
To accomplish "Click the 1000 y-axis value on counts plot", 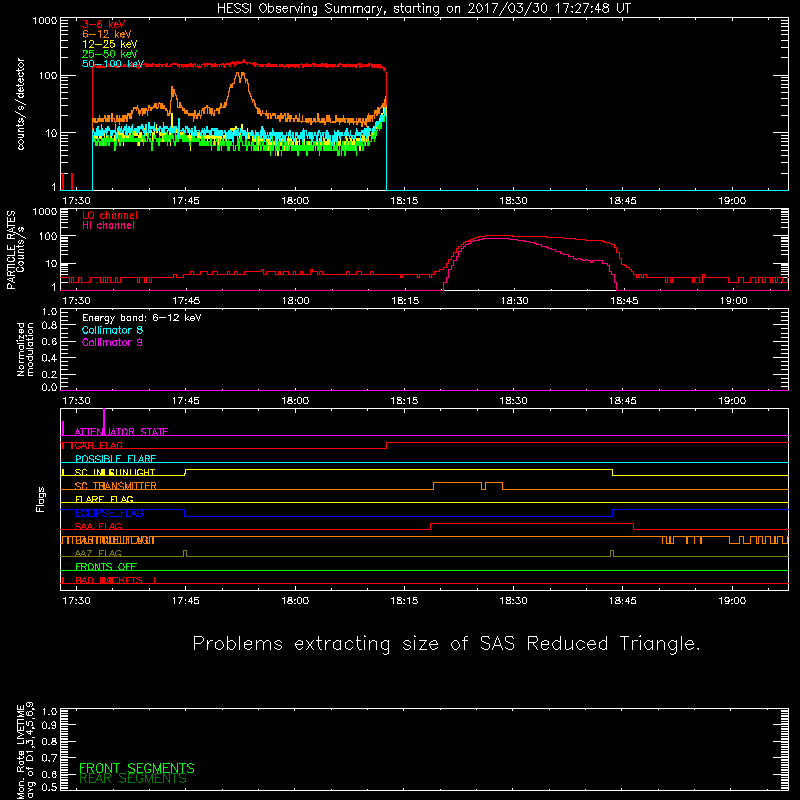I will (x=45, y=21).
